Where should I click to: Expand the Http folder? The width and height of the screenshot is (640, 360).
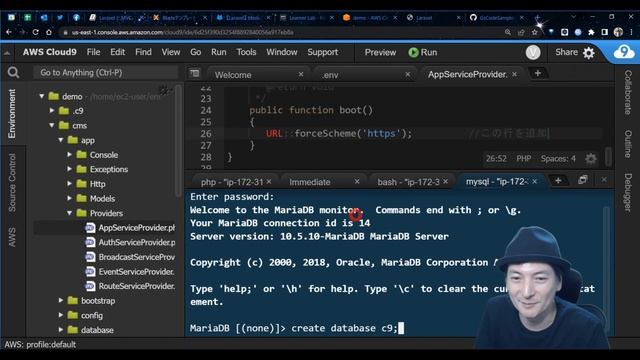(69, 184)
